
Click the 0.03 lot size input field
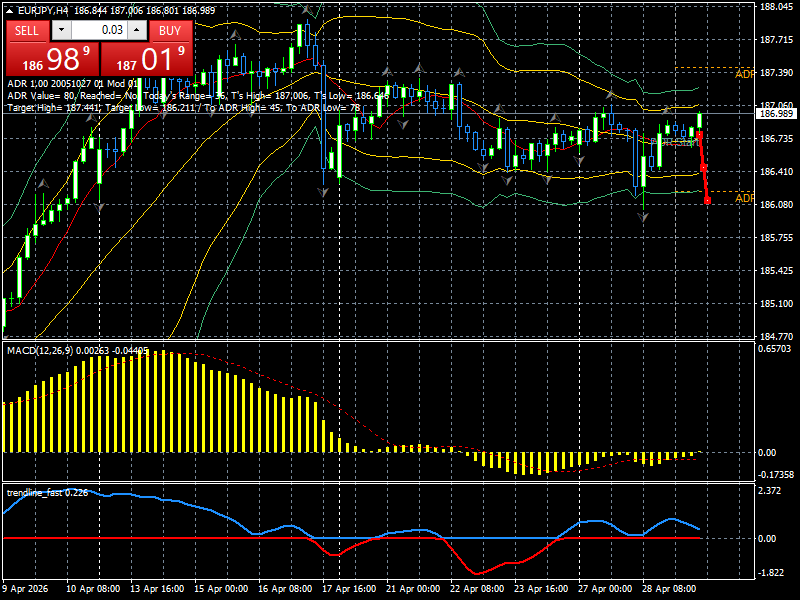[x=110, y=30]
